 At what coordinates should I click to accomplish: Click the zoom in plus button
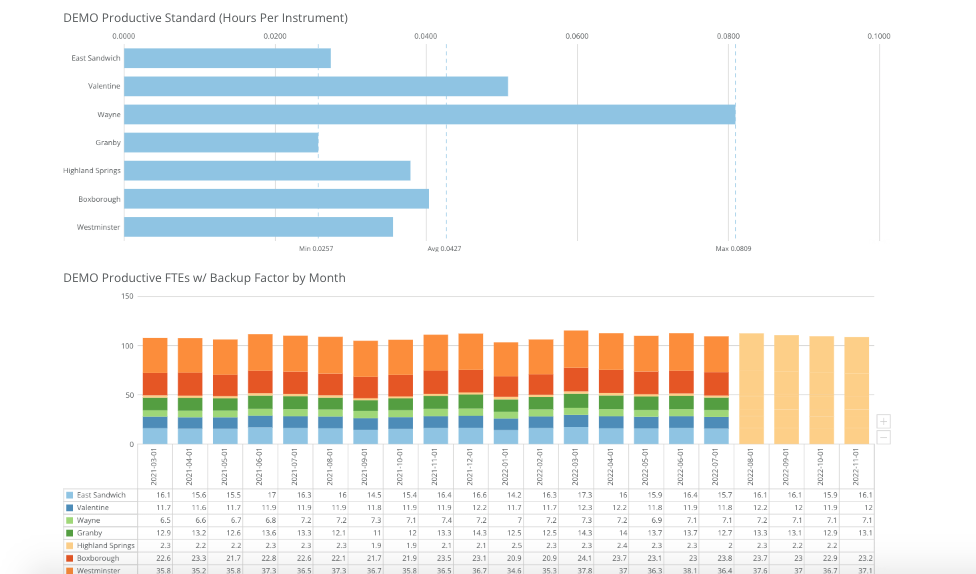(883, 421)
